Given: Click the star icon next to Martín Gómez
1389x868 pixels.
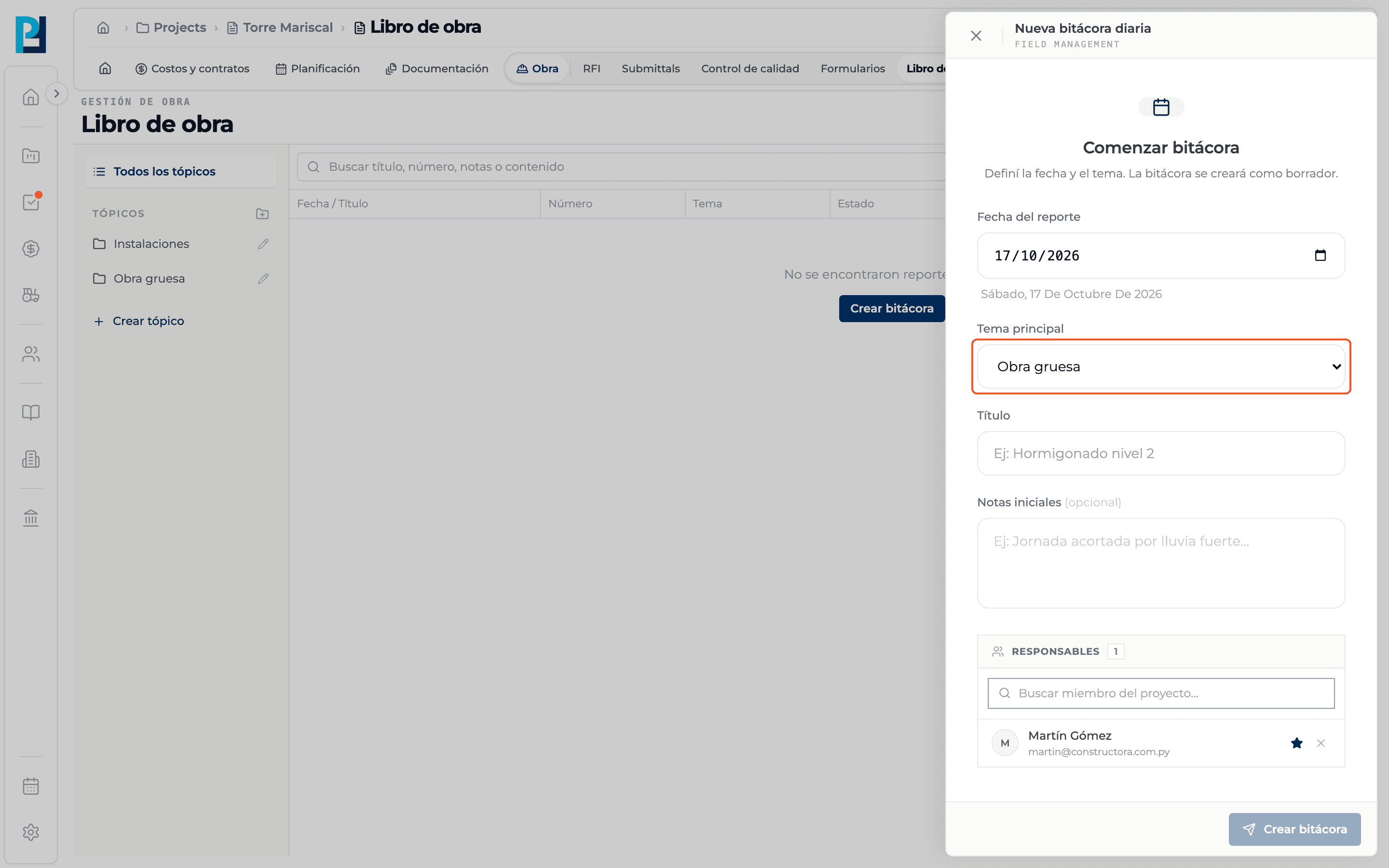Looking at the screenshot, I should click(x=1296, y=743).
